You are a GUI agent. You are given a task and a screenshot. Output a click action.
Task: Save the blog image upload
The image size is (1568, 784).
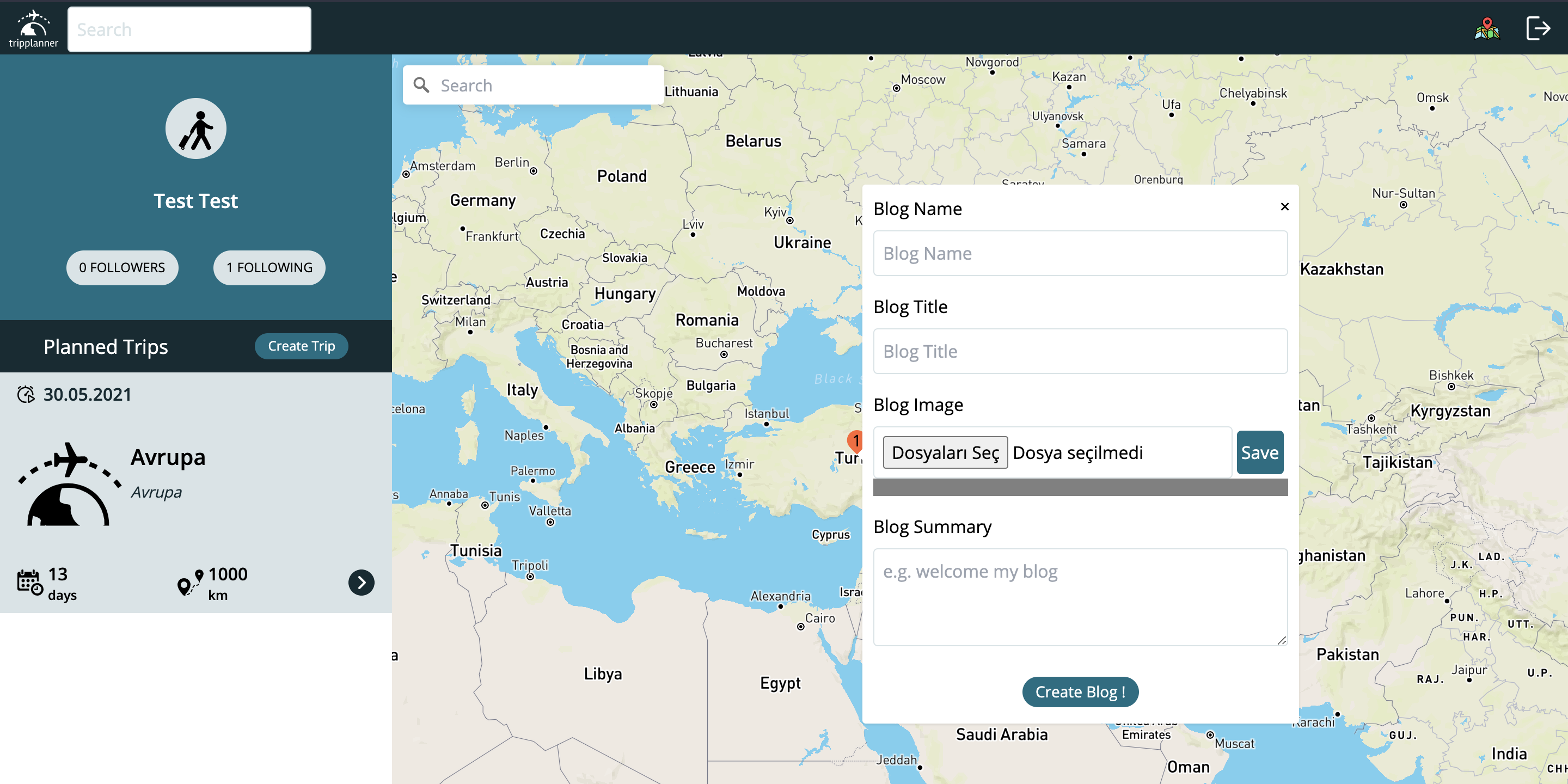tap(1259, 452)
